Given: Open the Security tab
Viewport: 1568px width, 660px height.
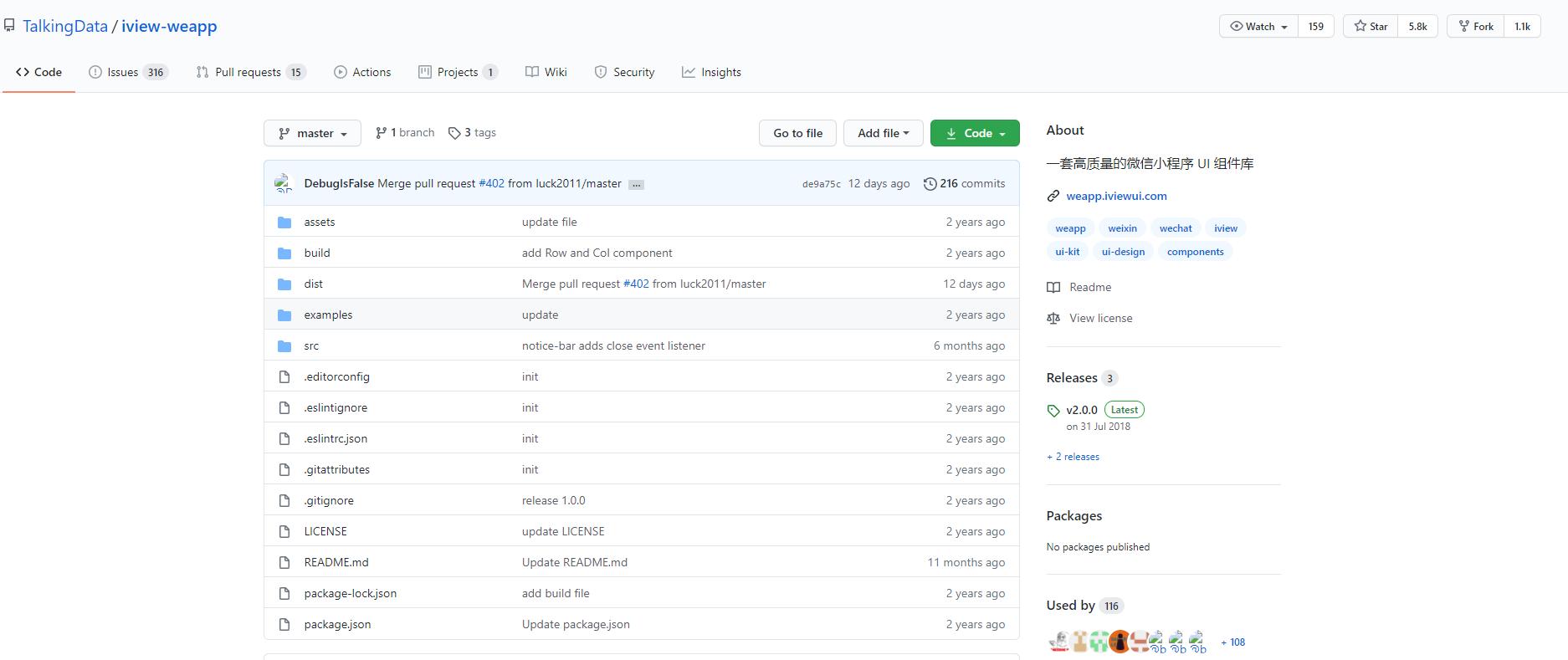Looking at the screenshot, I should pyautogui.click(x=624, y=72).
